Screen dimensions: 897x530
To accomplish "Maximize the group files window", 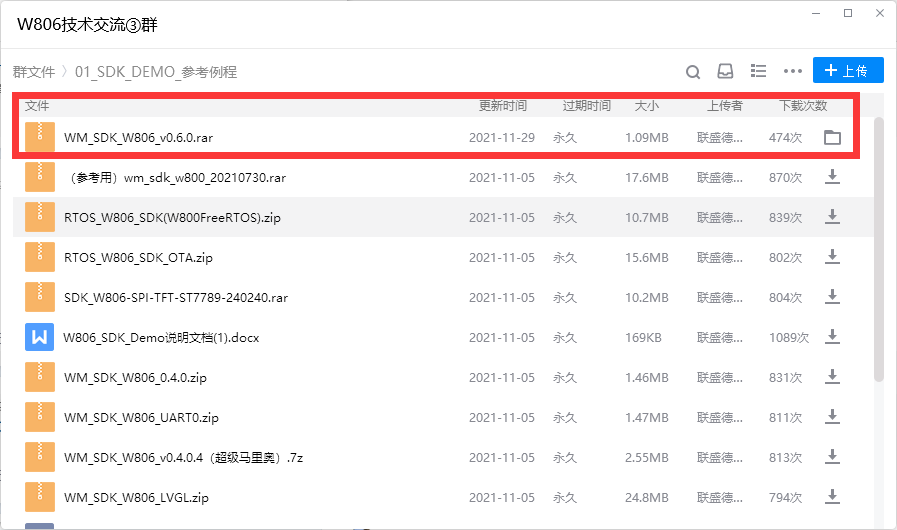I will (848, 13).
